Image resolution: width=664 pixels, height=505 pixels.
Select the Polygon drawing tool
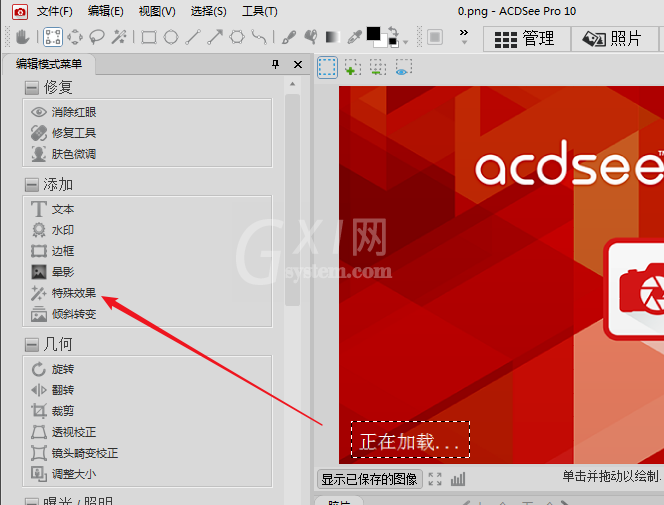coord(237,37)
